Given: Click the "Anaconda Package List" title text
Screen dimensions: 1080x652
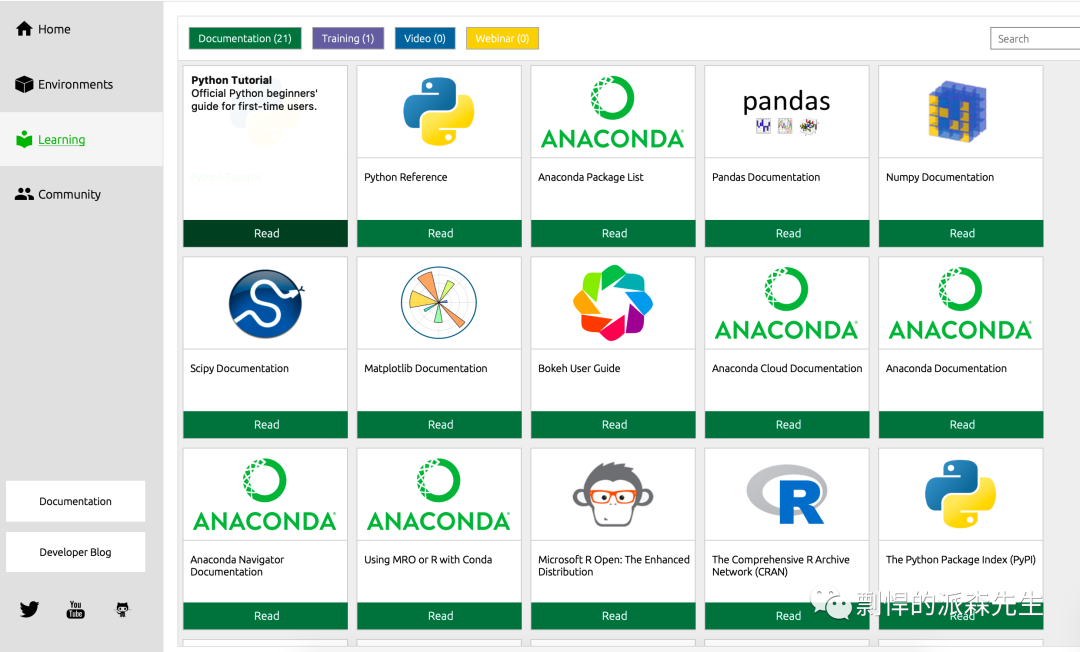Looking at the screenshot, I should tap(591, 177).
